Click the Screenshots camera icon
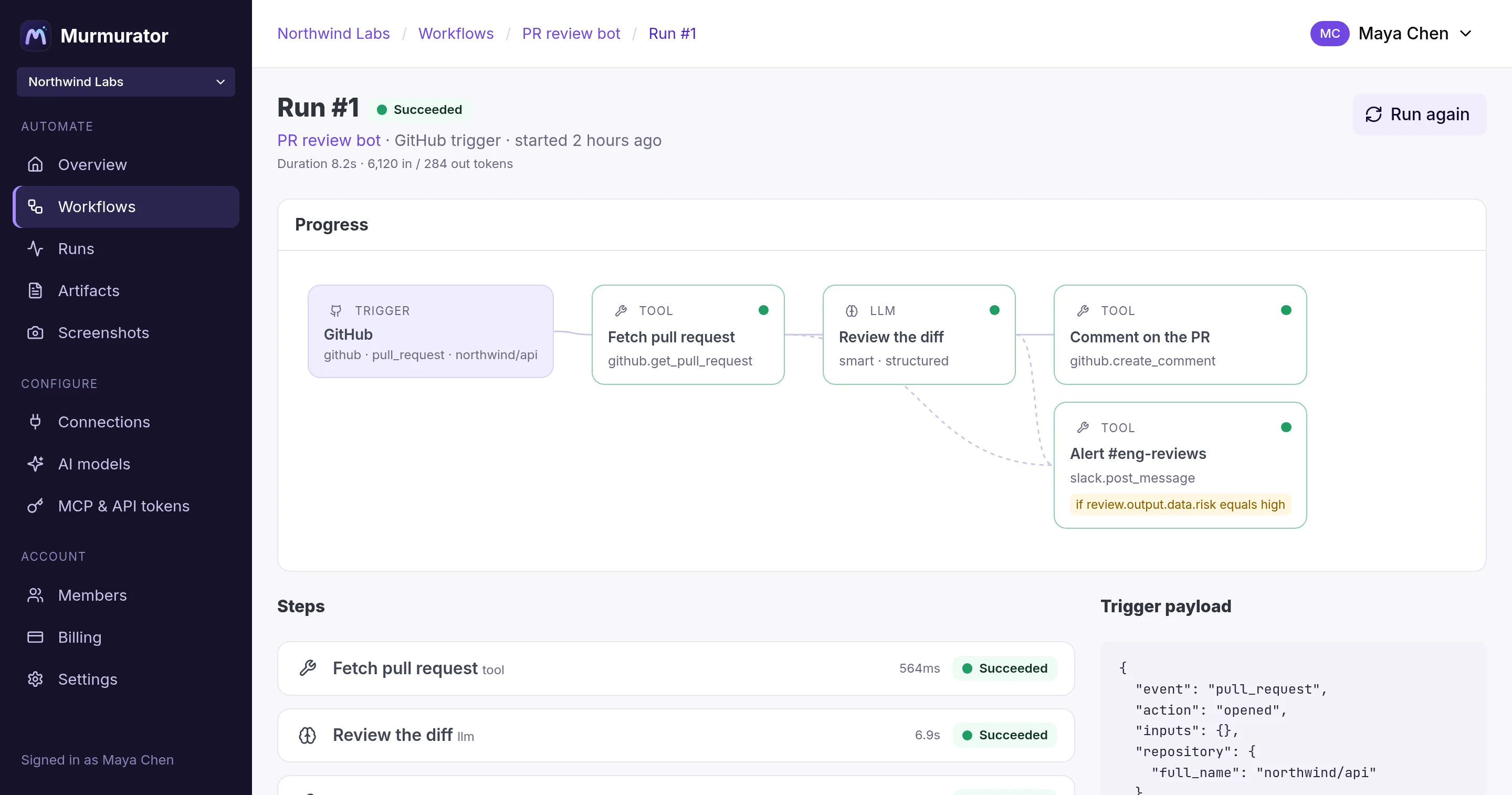Screen dimensions: 1512x795 [35, 333]
